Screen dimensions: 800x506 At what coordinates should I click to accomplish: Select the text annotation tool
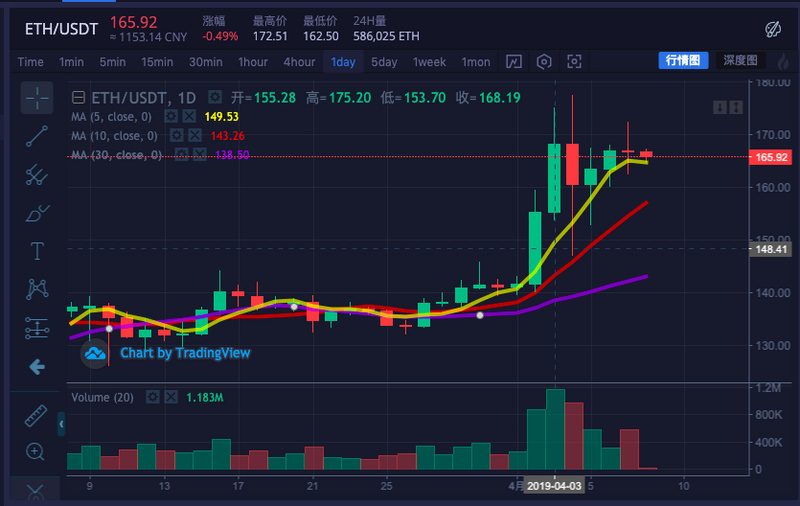(37, 251)
